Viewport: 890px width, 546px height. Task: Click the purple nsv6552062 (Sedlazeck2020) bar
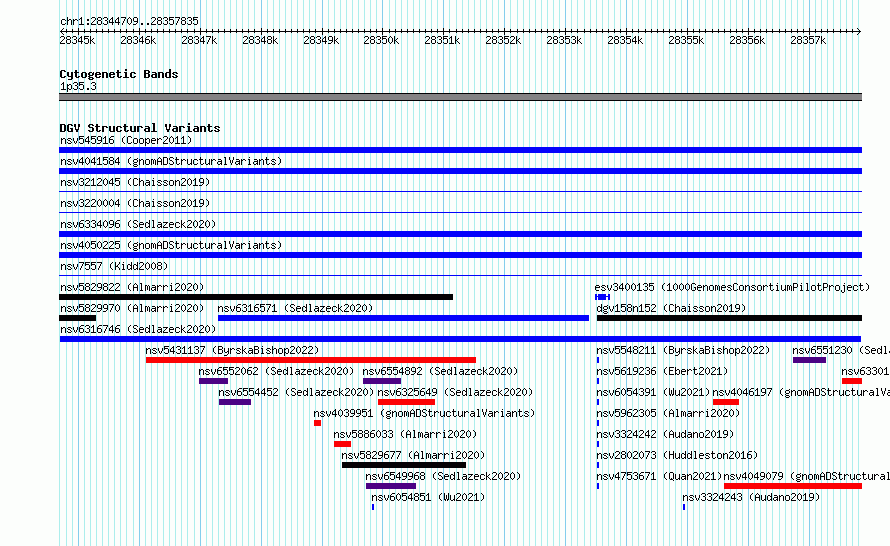pos(213,381)
